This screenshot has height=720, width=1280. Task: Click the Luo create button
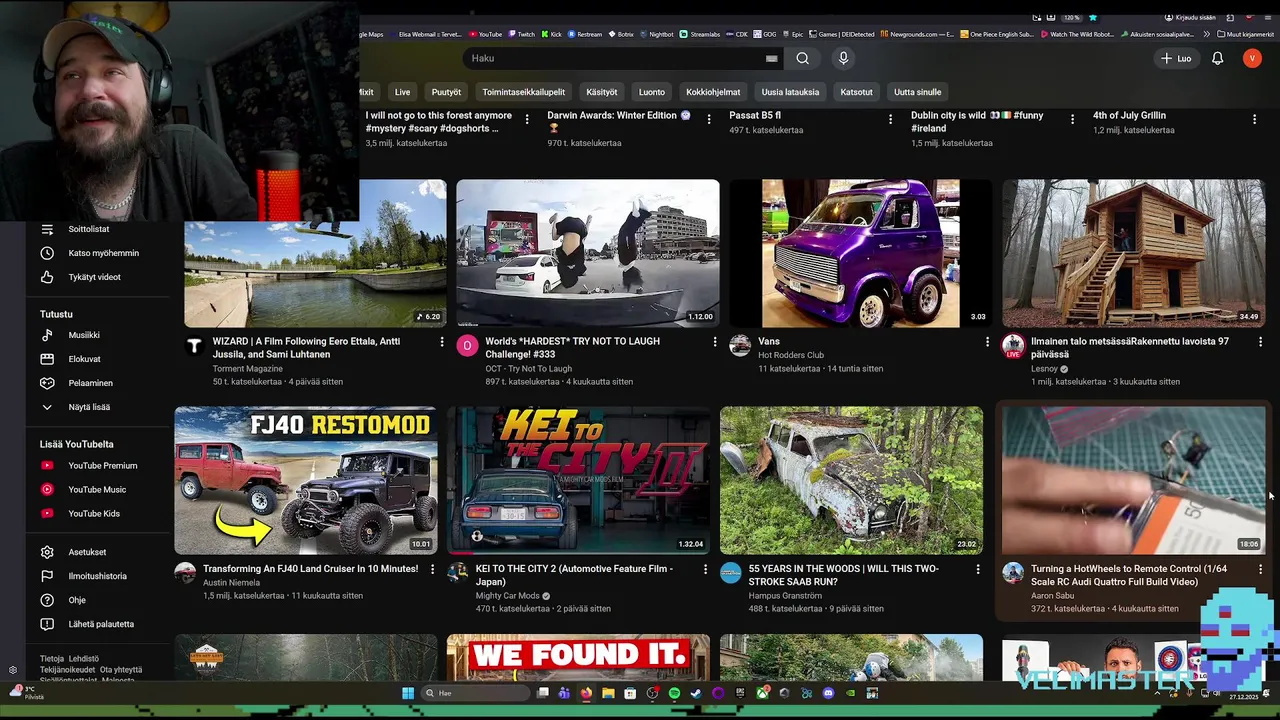click(x=1176, y=58)
